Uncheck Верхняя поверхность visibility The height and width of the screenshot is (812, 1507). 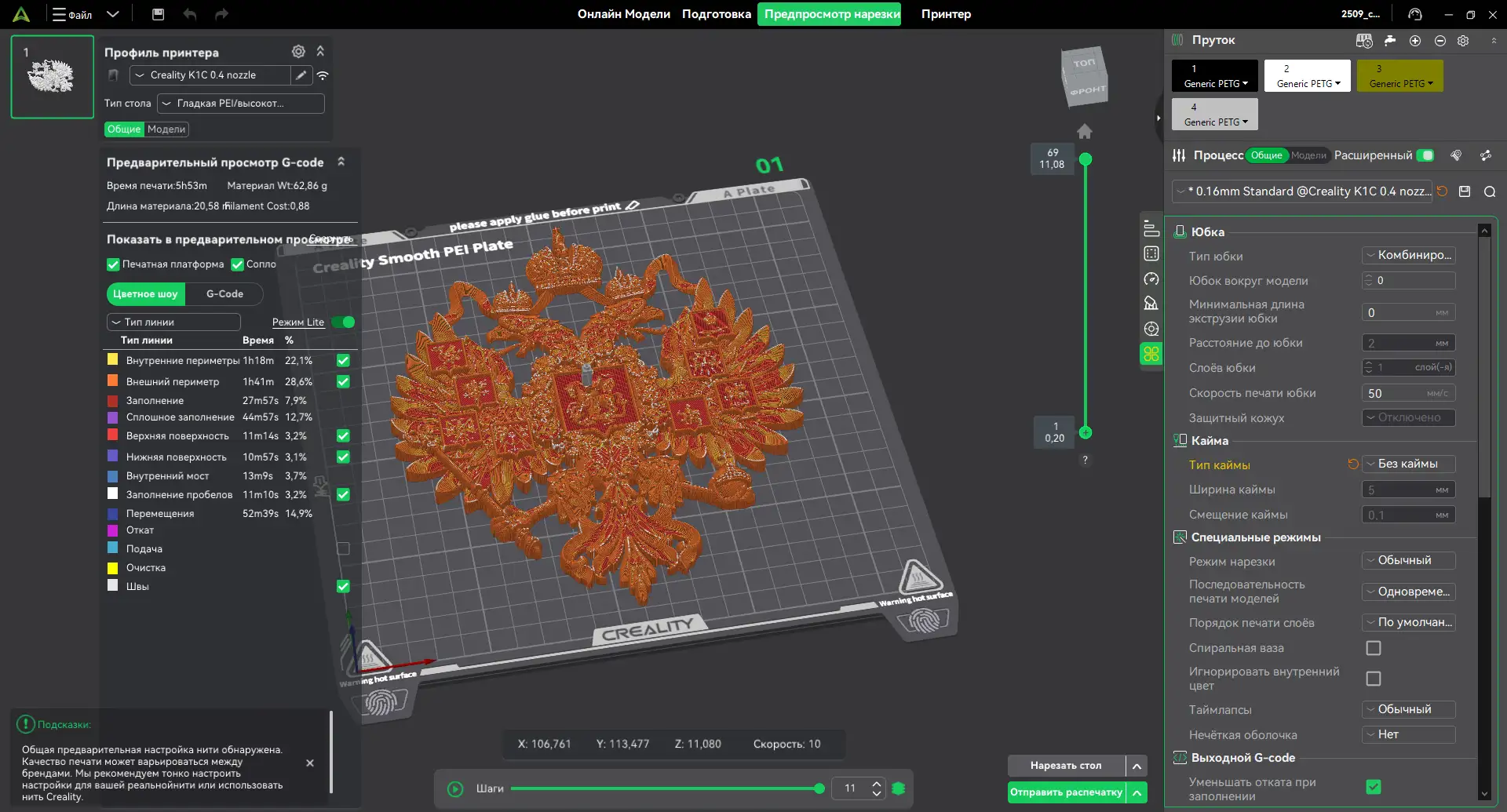point(343,435)
